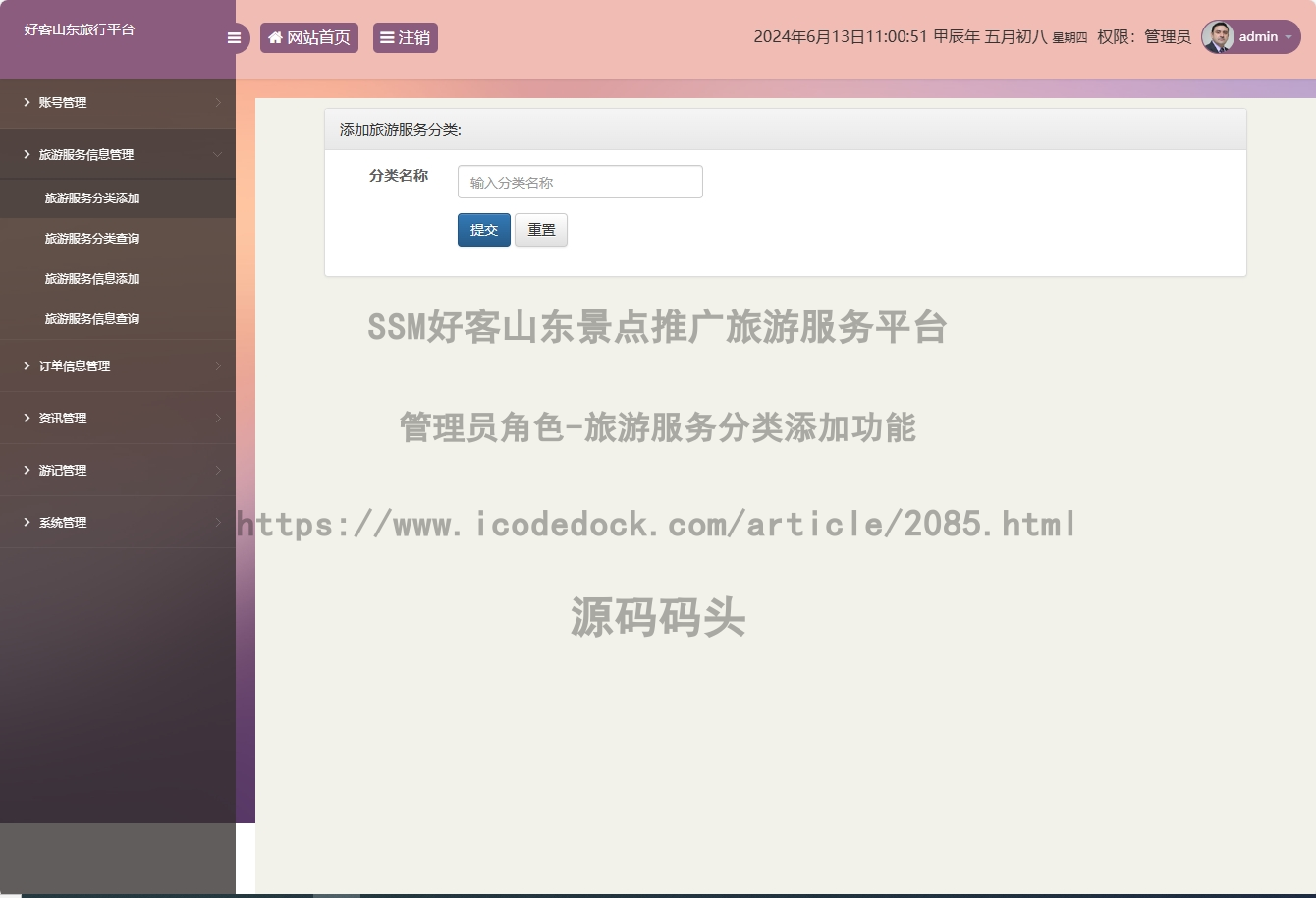This screenshot has width=1316, height=898.
Task: Click the 好客山东旅行平台 title
Action: click(80, 29)
